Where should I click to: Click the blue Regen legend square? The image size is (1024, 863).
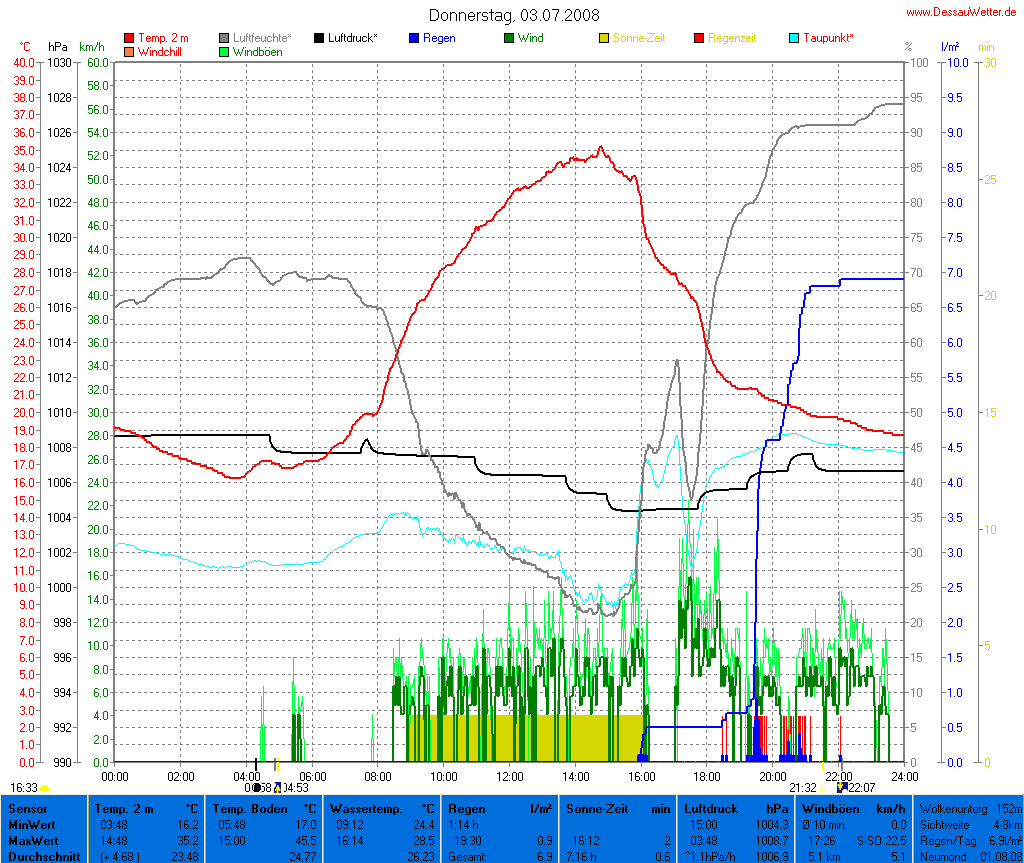point(414,38)
